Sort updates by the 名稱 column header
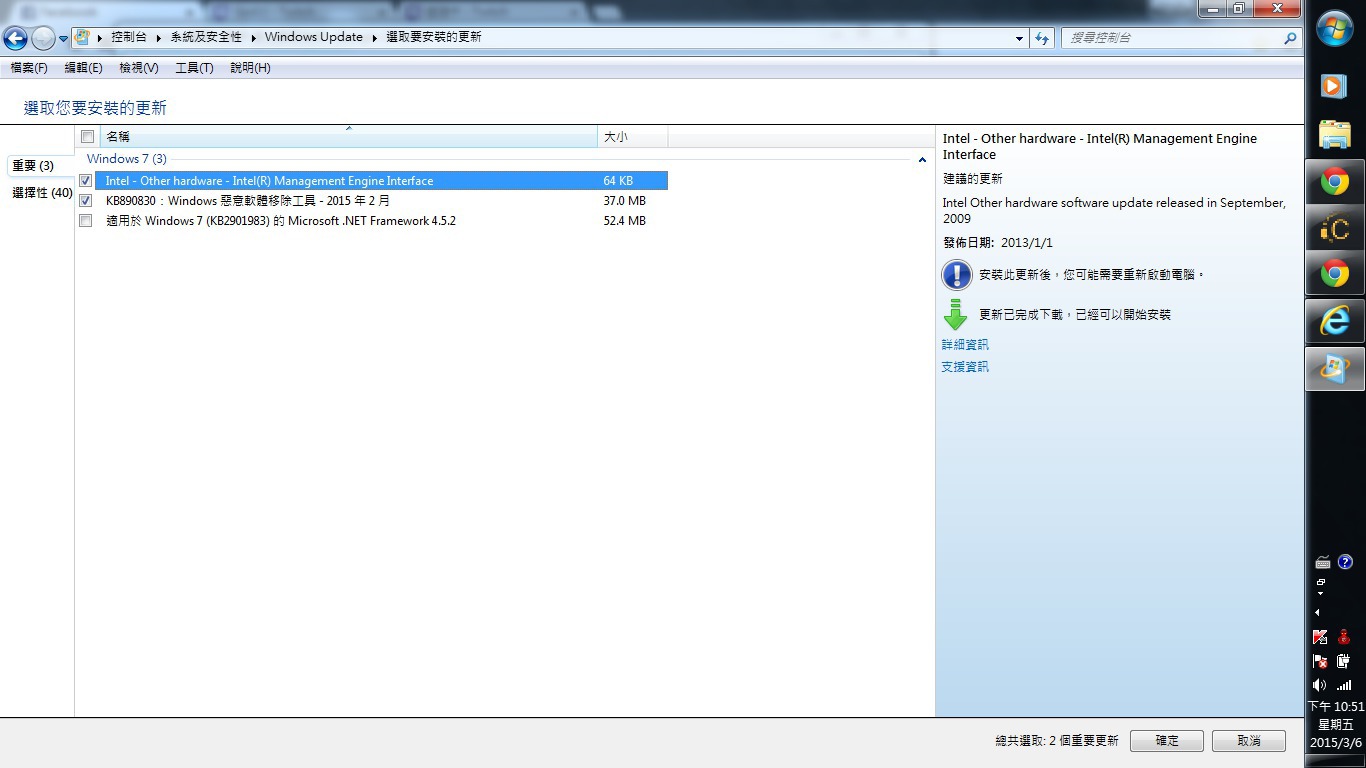The width and height of the screenshot is (1366, 768). pos(348,137)
